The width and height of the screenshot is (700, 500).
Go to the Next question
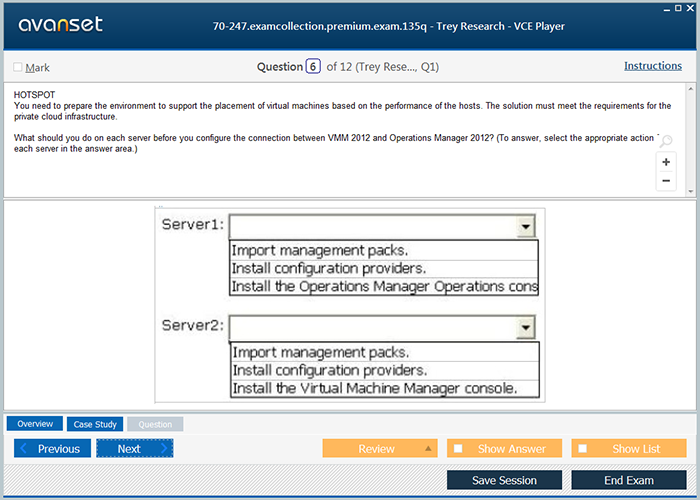[x=134, y=449]
